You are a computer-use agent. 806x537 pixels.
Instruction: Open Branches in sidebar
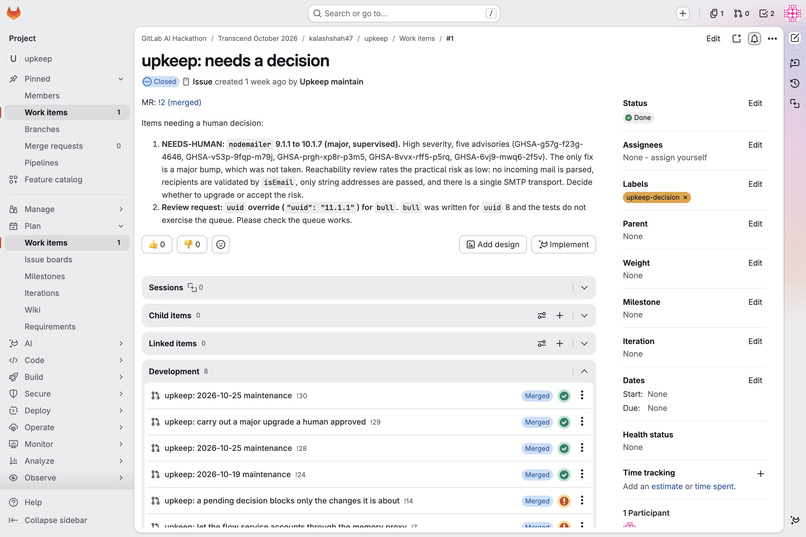67,129
